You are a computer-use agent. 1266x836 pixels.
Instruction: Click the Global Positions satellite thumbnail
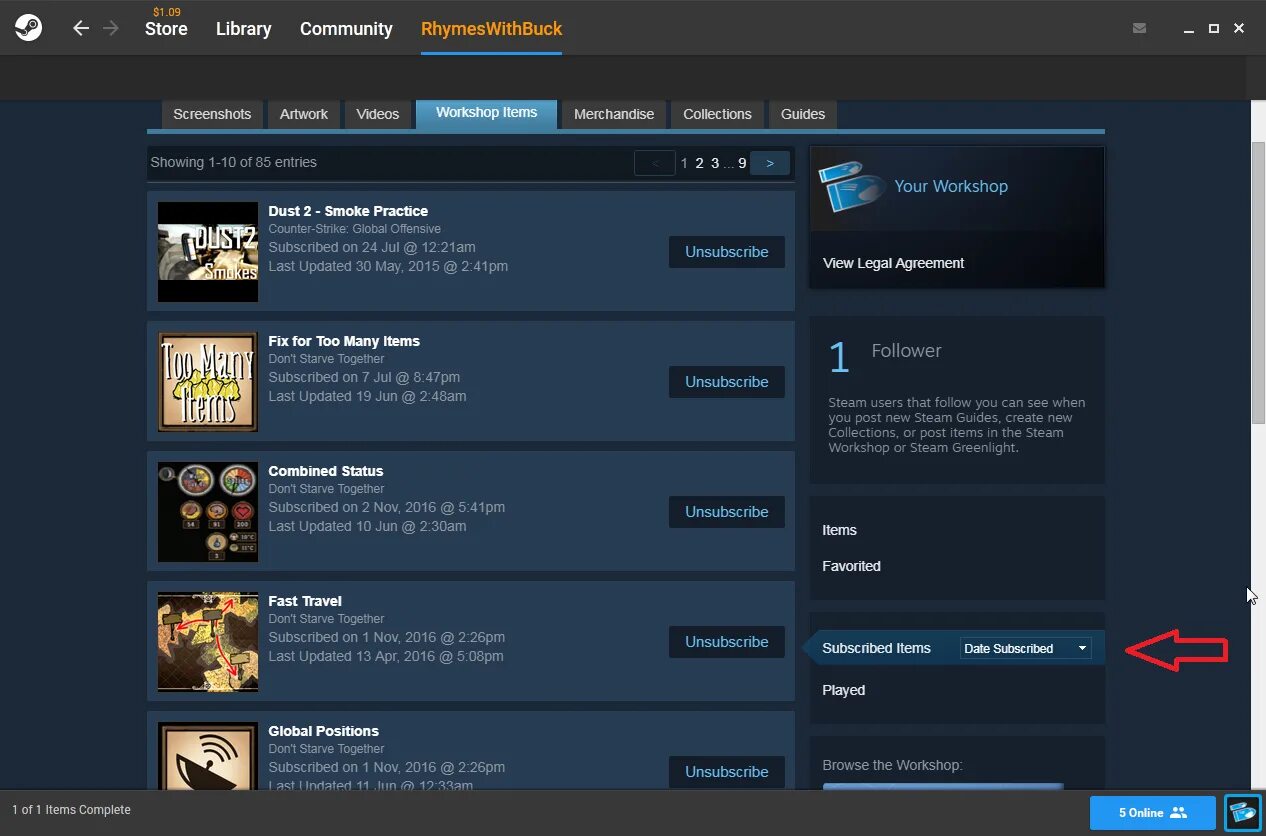(208, 756)
